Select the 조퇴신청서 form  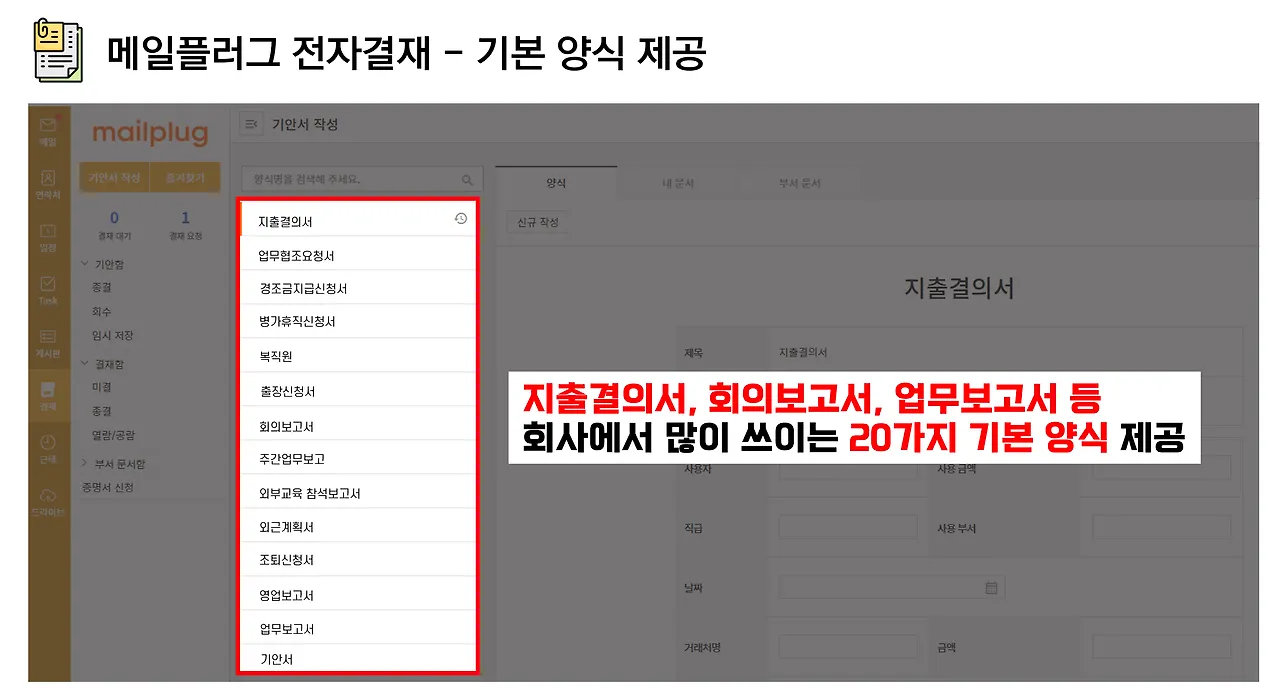tap(358, 560)
